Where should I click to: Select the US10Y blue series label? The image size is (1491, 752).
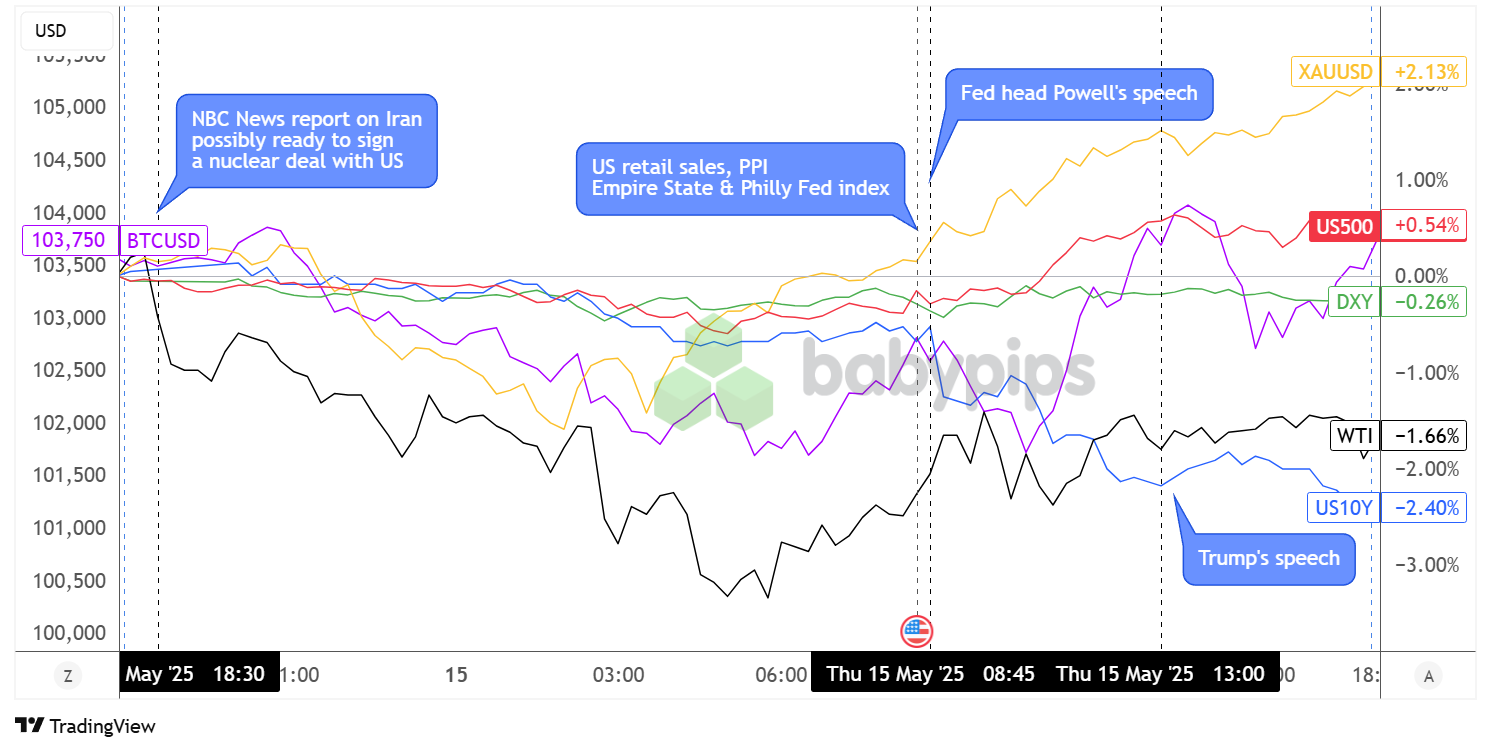click(1343, 507)
